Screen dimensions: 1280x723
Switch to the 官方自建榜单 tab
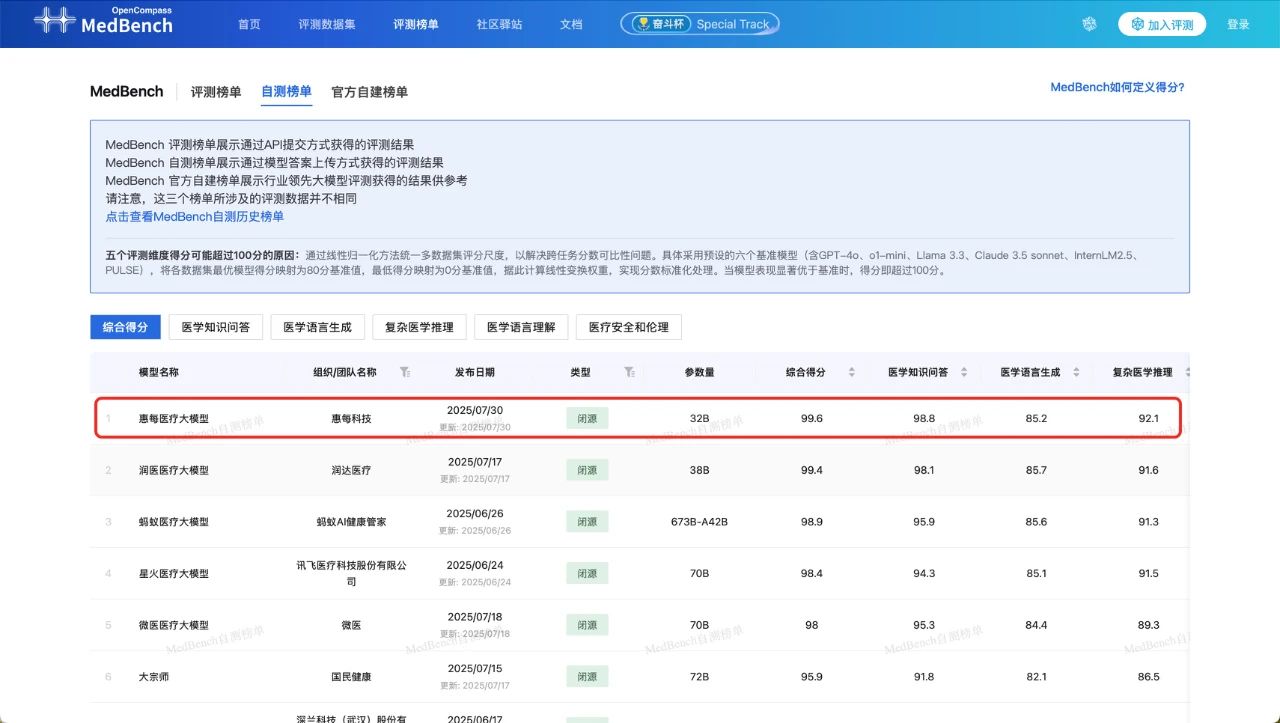369,92
